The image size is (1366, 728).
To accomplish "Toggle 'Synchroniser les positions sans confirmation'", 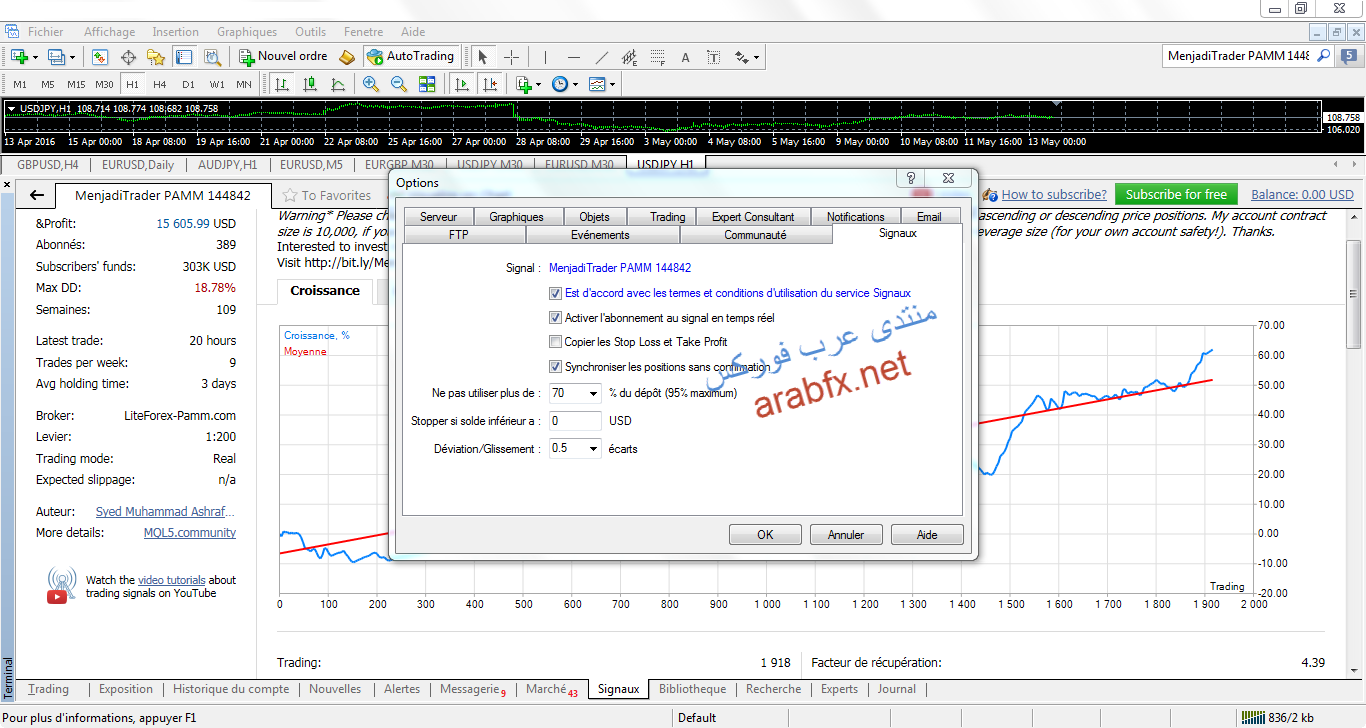I will click(556, 367).
